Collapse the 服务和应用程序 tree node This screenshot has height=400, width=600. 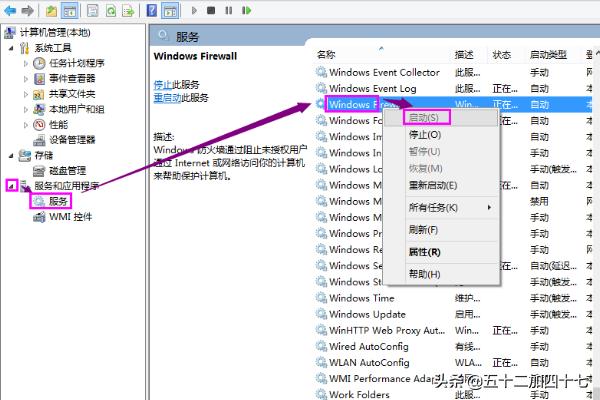[x=12, y=186]
